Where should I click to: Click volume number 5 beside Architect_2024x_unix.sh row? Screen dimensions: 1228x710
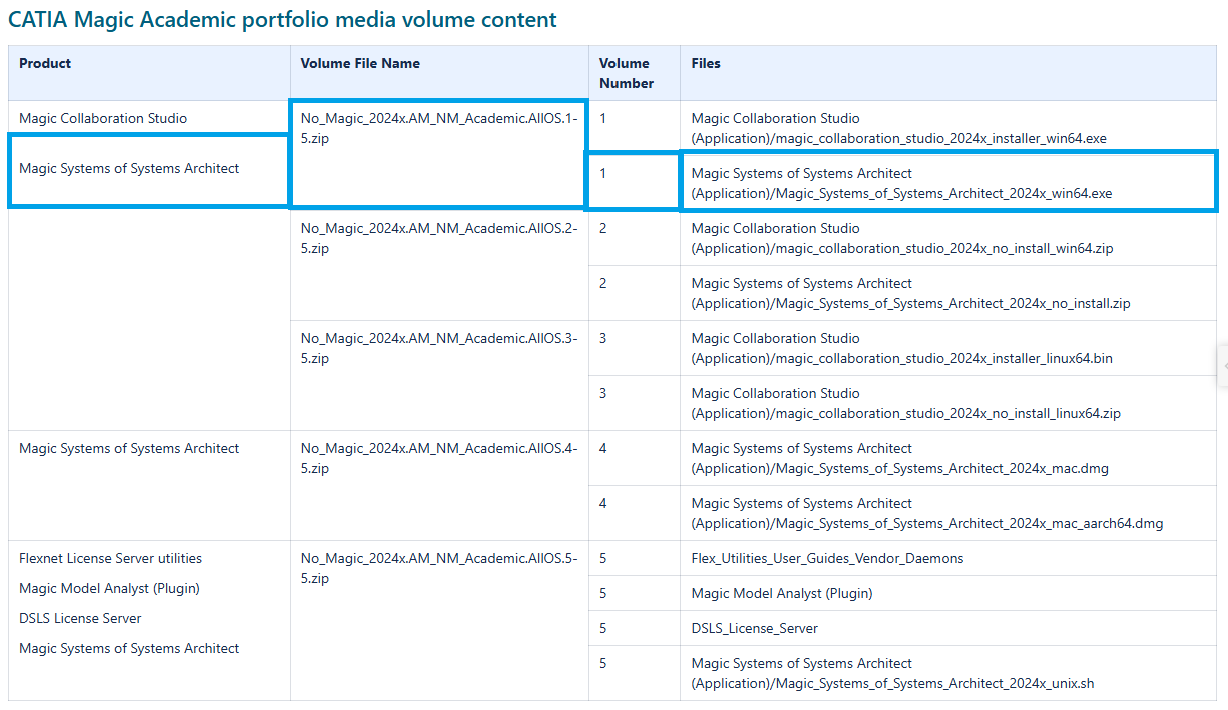pos(603,663)
